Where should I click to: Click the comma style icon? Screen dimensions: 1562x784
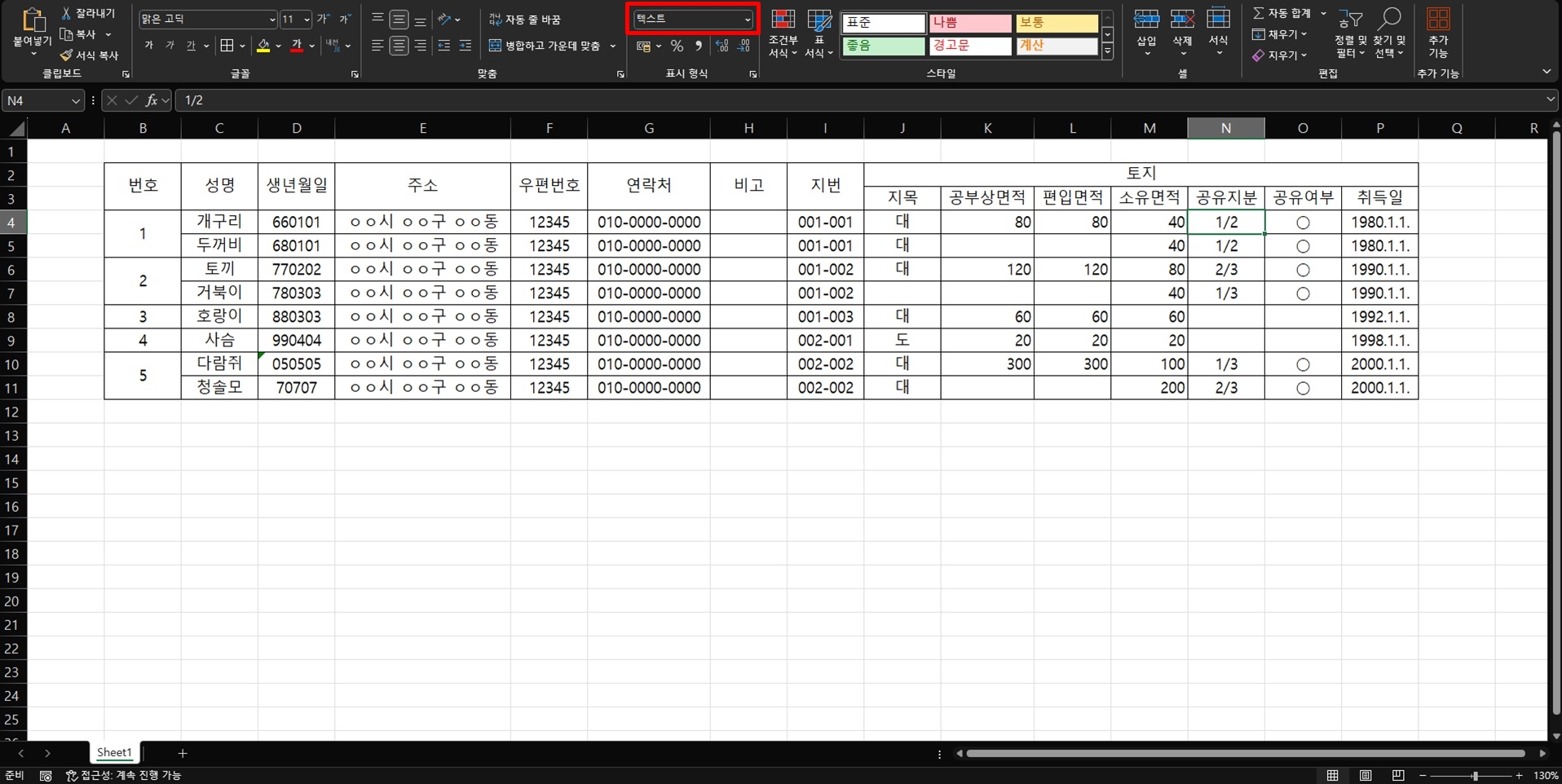[699, 46]
